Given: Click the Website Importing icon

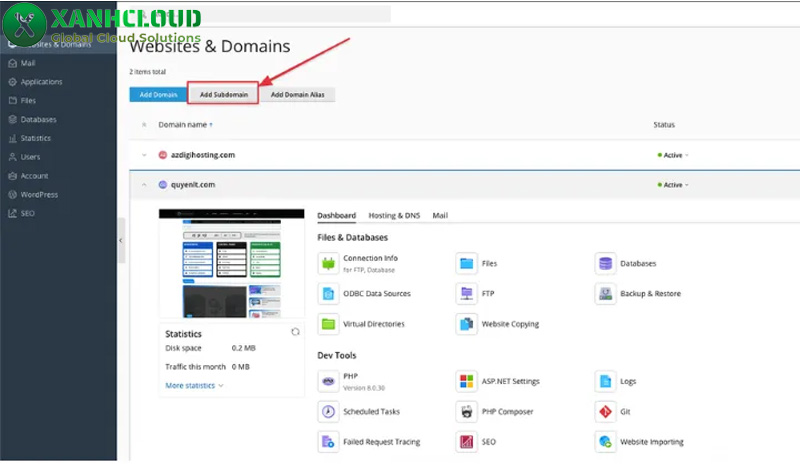Looking at the screenshot, I should click(x=605, y=441).
